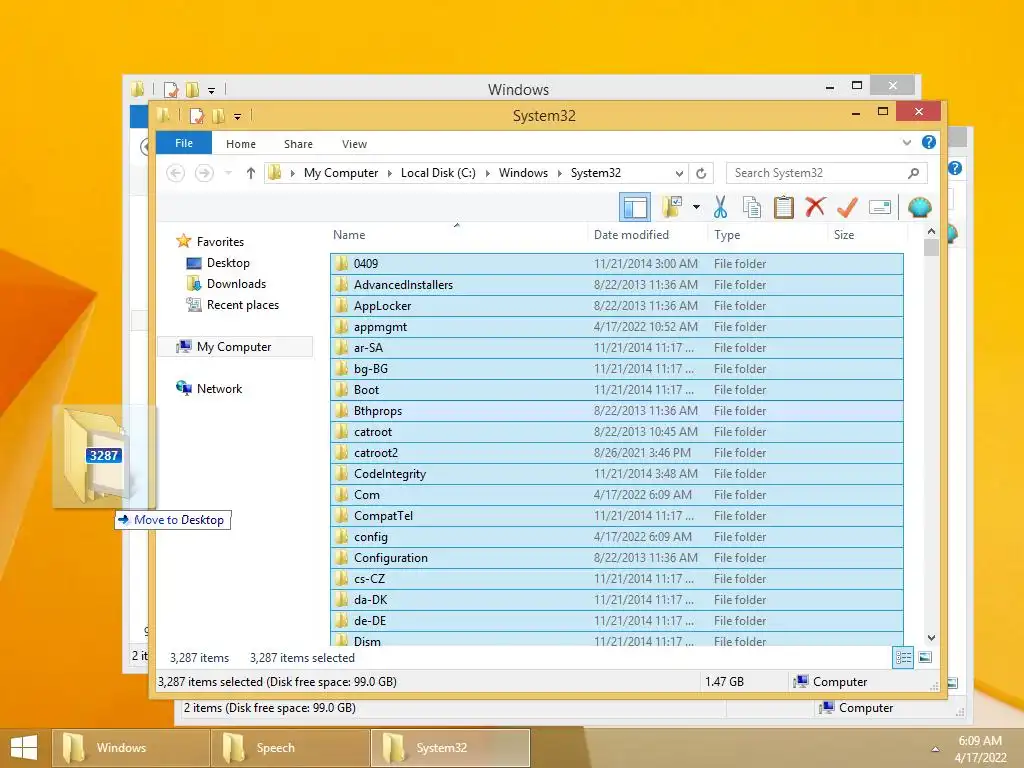Switch to Windows window in taskbar
The image size is (1024, 768).
(131, 748)
